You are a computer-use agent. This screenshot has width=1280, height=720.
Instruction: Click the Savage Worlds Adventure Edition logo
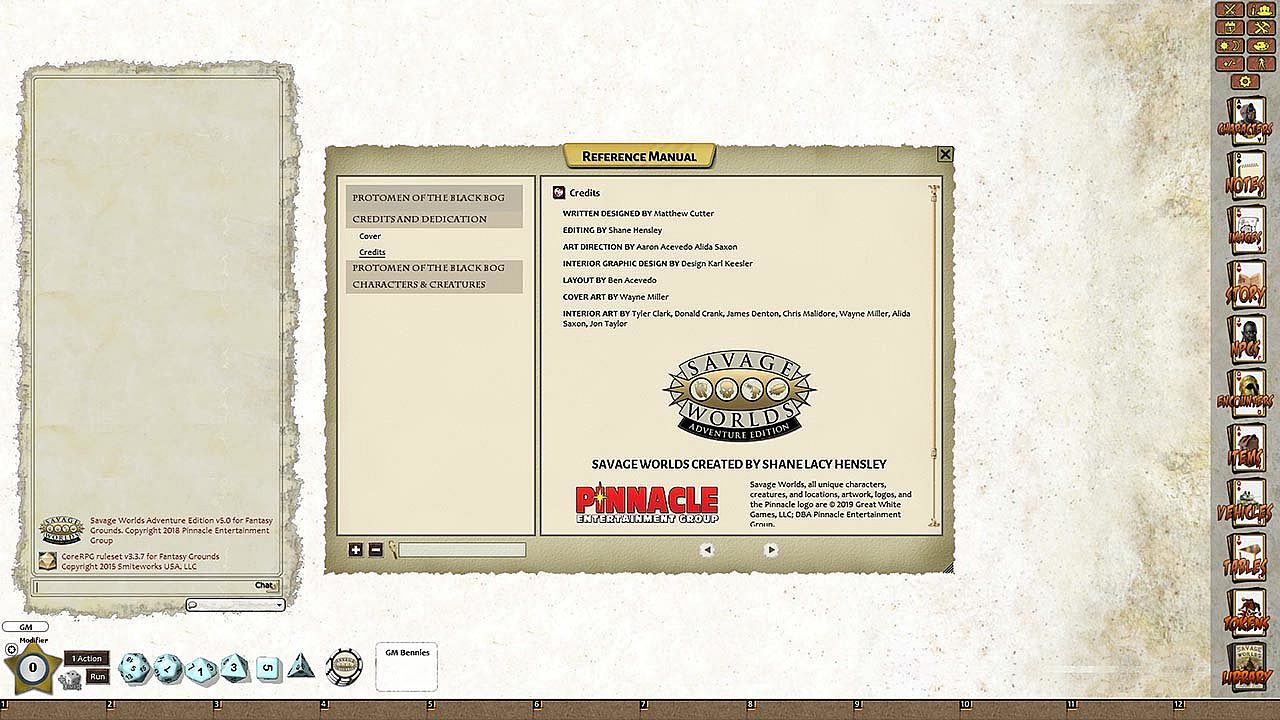coord(739,394)
